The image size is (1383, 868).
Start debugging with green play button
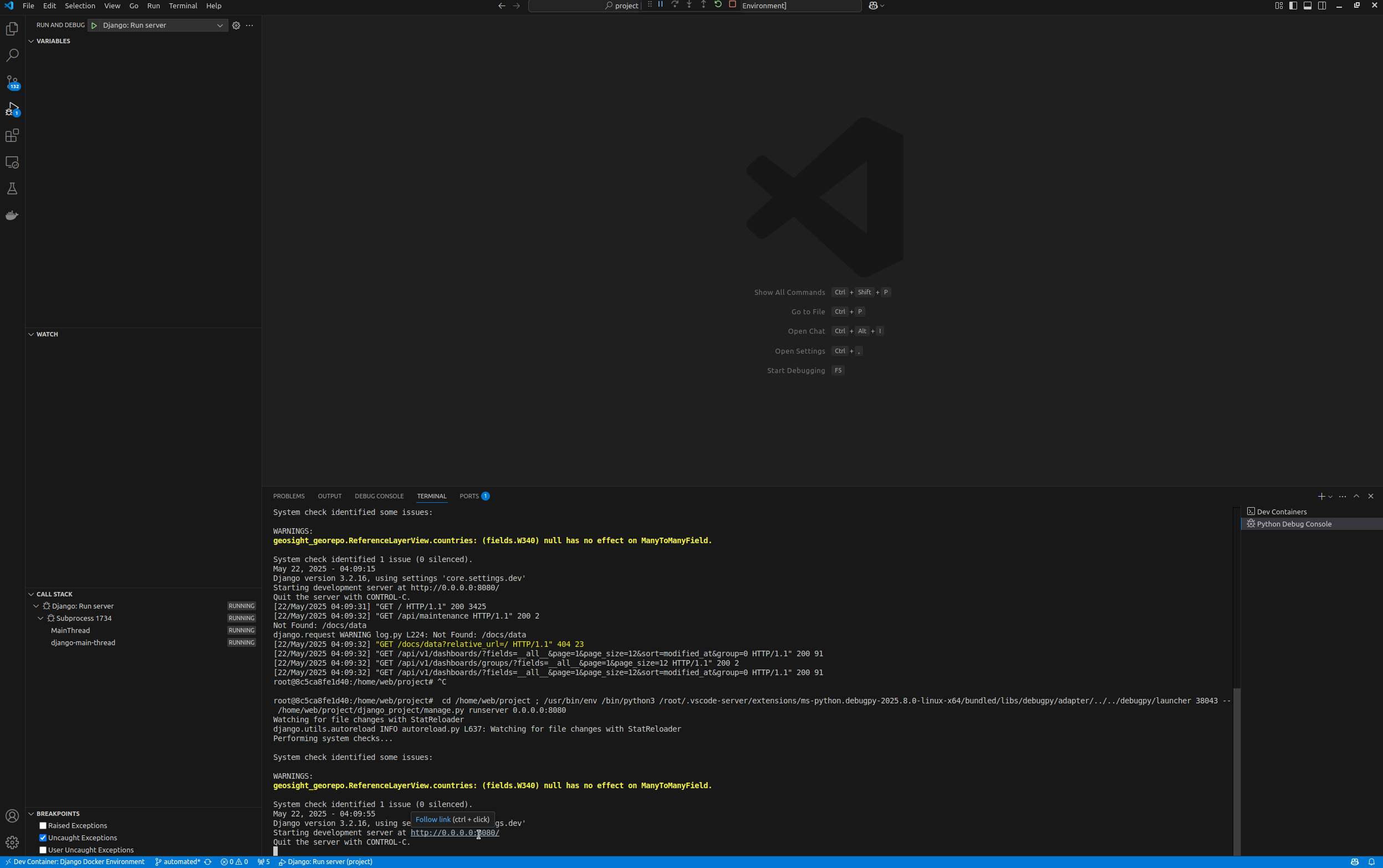(x=94, y=25)
